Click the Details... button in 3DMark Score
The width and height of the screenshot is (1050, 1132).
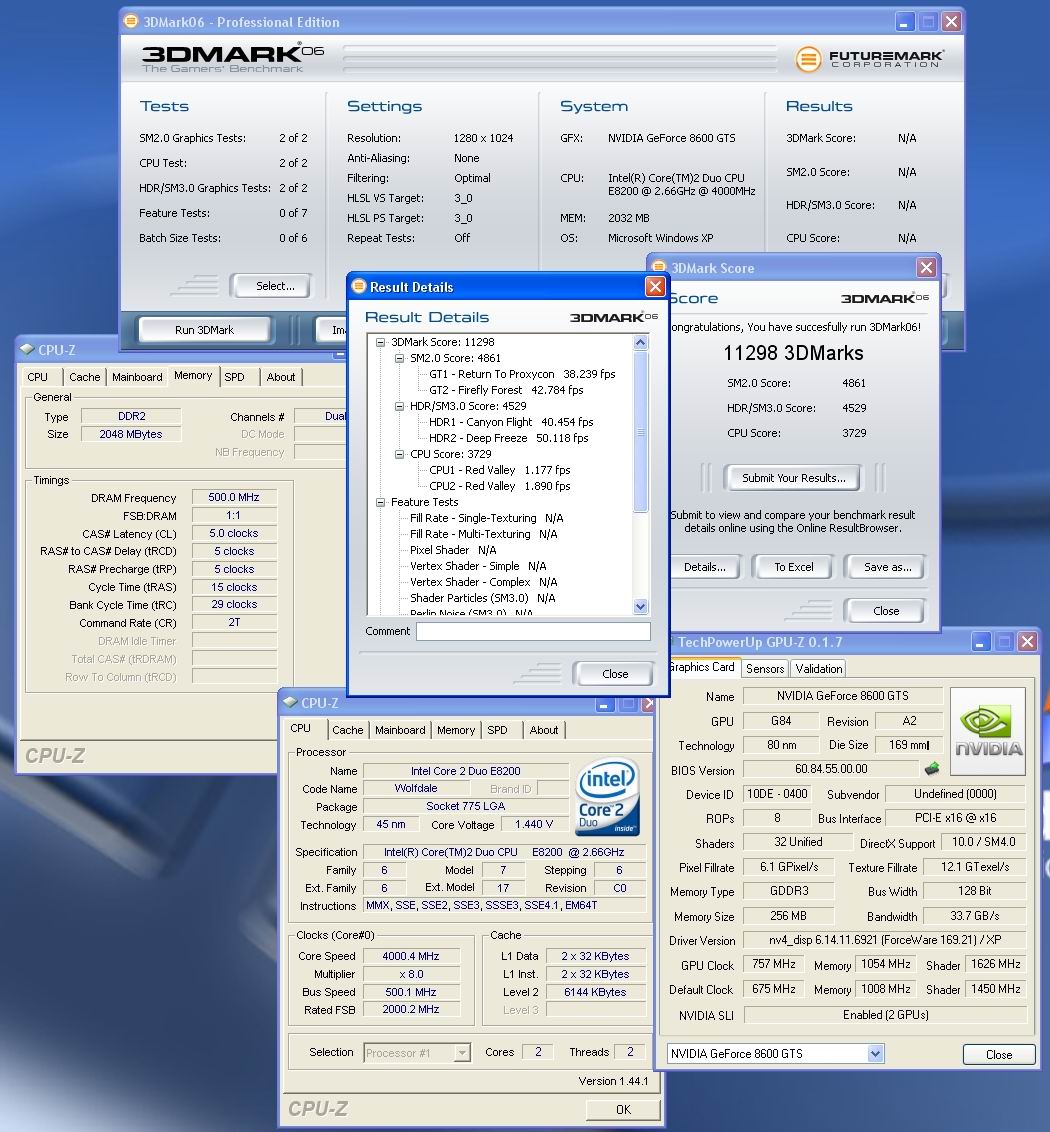click(705, 567)
